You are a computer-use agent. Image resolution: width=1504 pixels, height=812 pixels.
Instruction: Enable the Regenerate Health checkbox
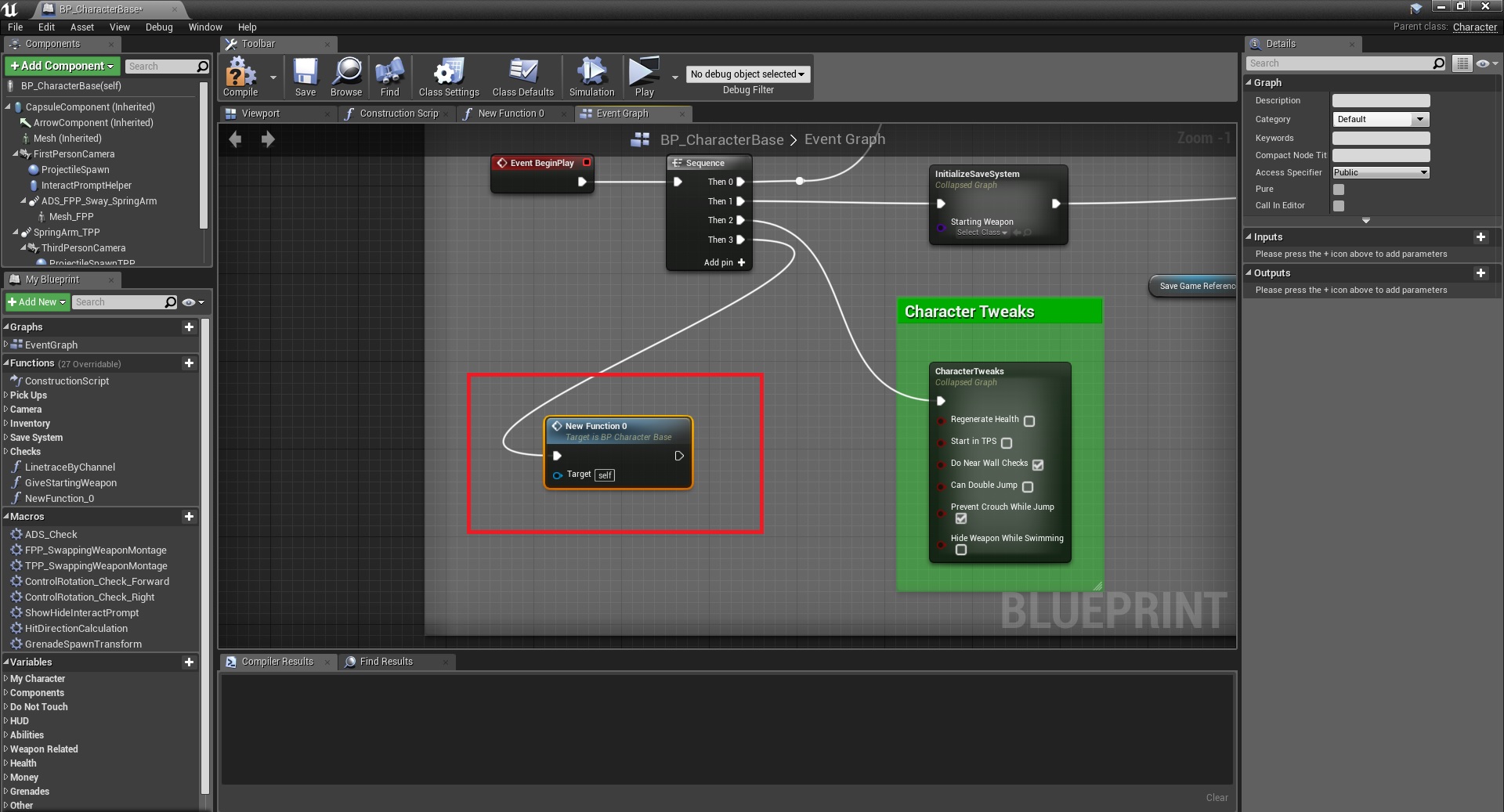1029,421
